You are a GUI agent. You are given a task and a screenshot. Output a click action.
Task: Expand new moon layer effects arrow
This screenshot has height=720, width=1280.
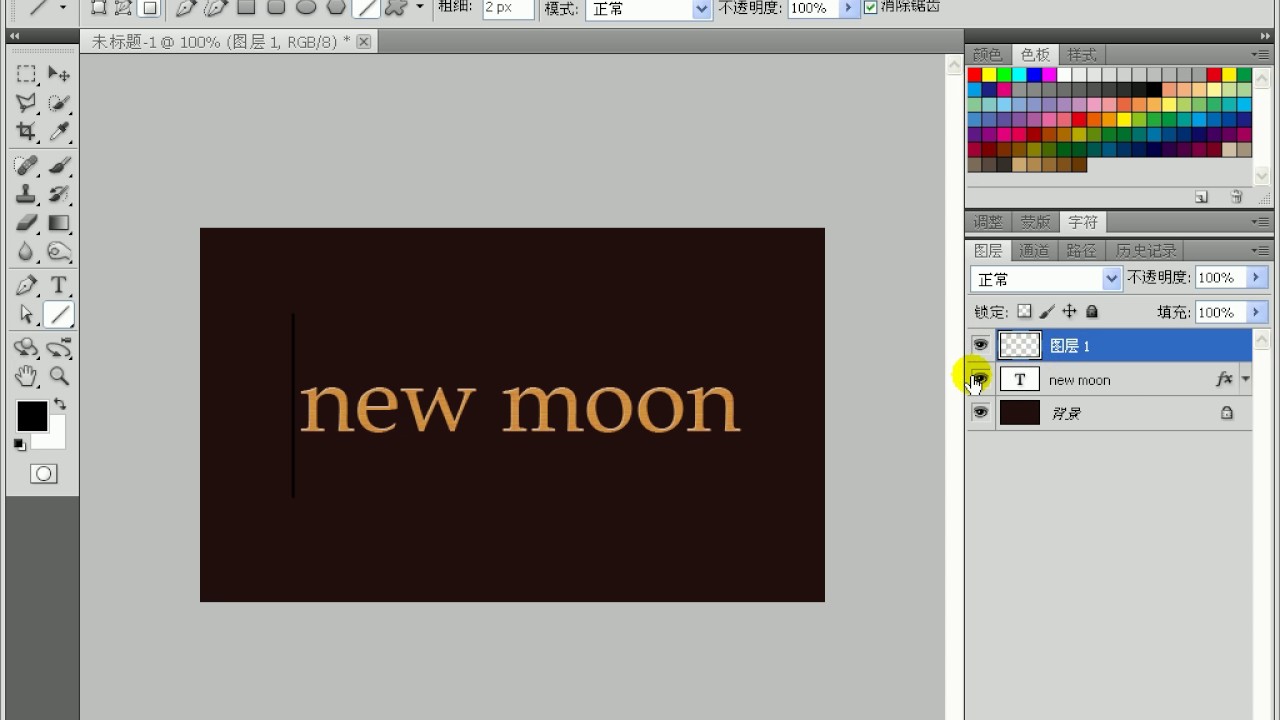[x=1246, y=379]
